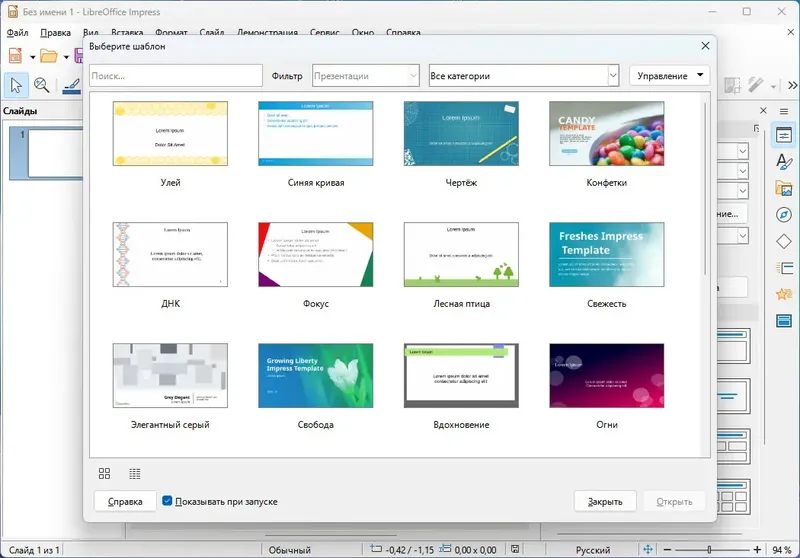Select the Forestbird (Лесная птица) template

(461, 254)
